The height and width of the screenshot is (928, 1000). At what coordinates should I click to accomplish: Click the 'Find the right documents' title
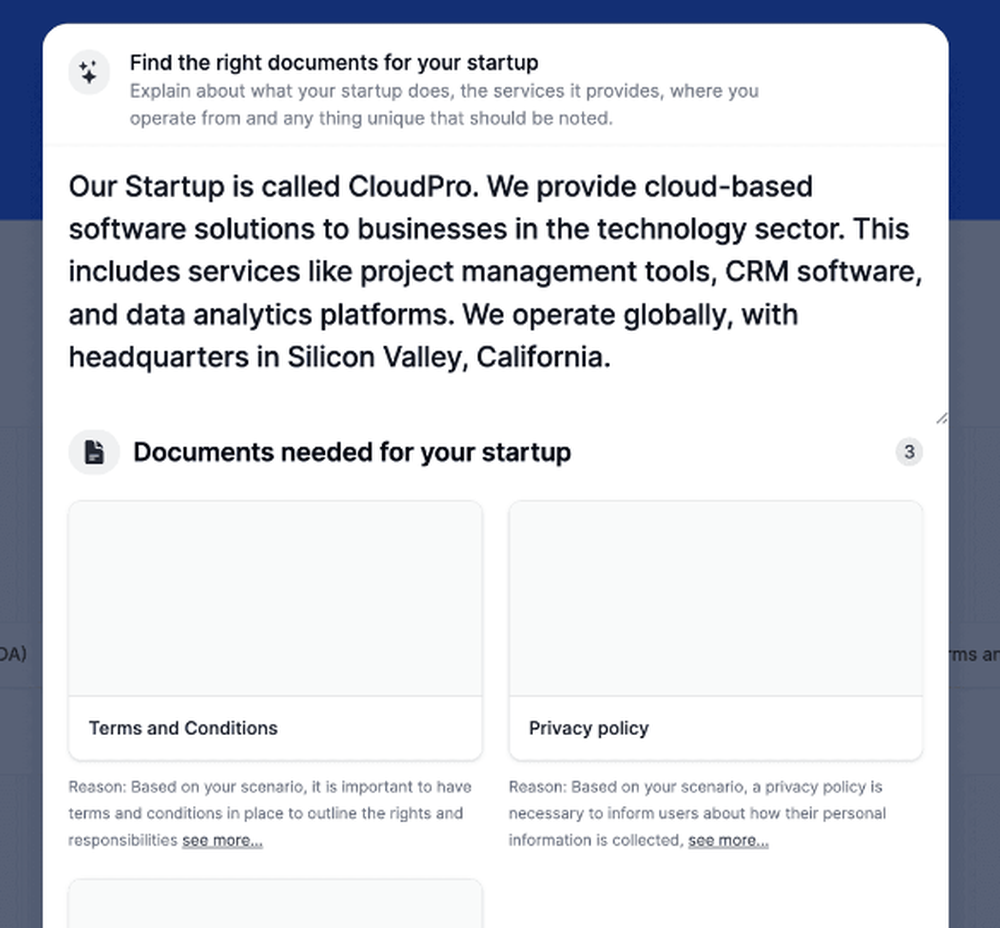tap(334, 63)
